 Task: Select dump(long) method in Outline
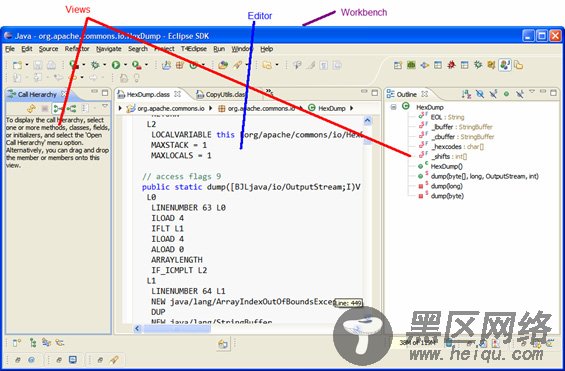point(446,186)
